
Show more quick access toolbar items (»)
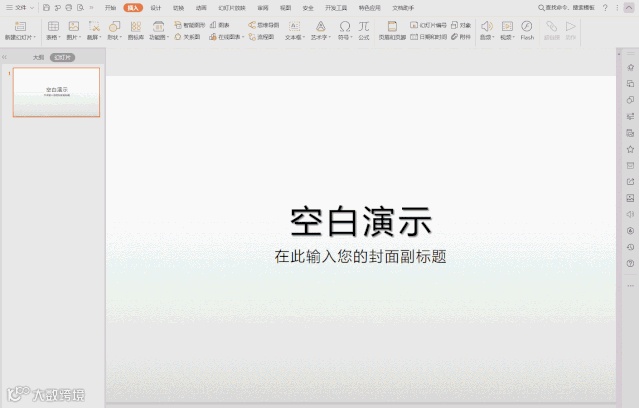[x=91, y=8]
